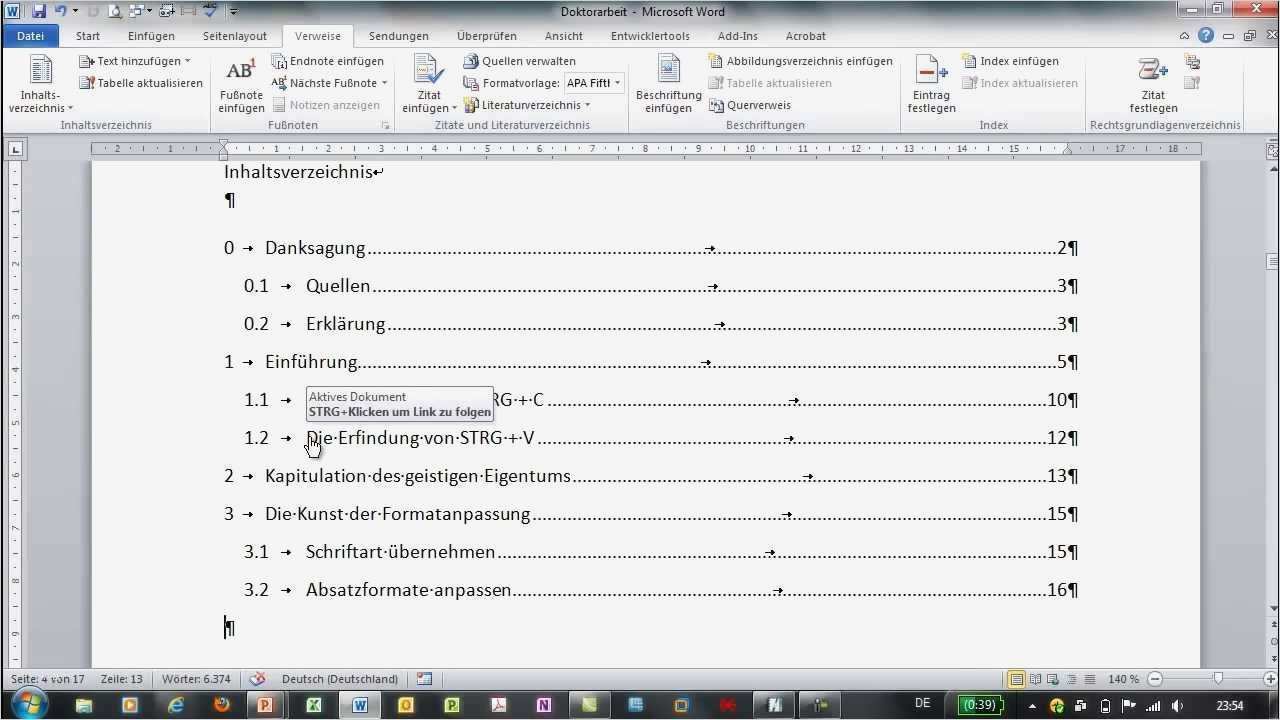Mark a citation with Zitat festlegen
Image resolution: width=1280 pixels, height=720 pixels.
click(x=1152, y=84)
